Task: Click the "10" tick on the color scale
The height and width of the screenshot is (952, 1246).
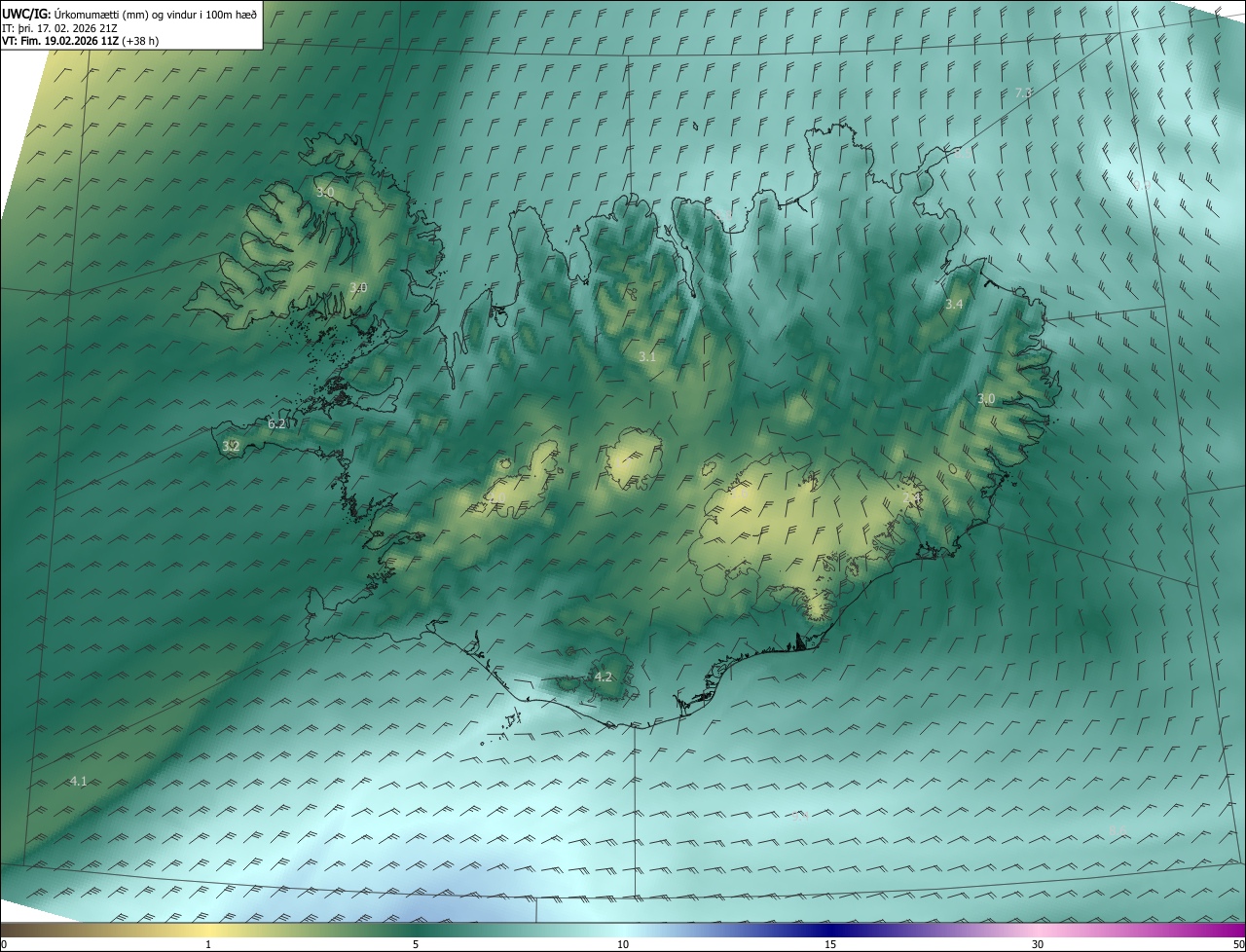Action: (x=623, y=944)
